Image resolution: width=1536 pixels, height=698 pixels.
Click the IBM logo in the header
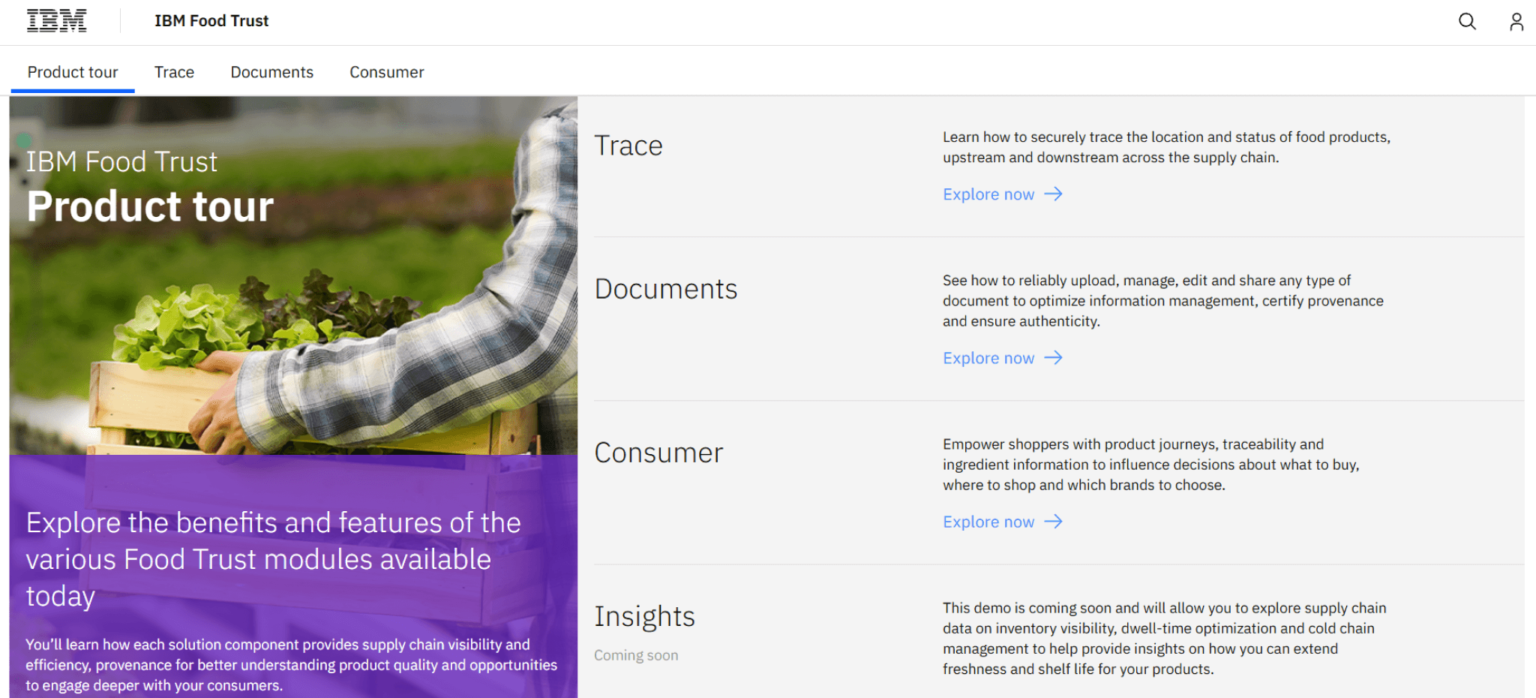pyautogui.click(x=56, y=21)
